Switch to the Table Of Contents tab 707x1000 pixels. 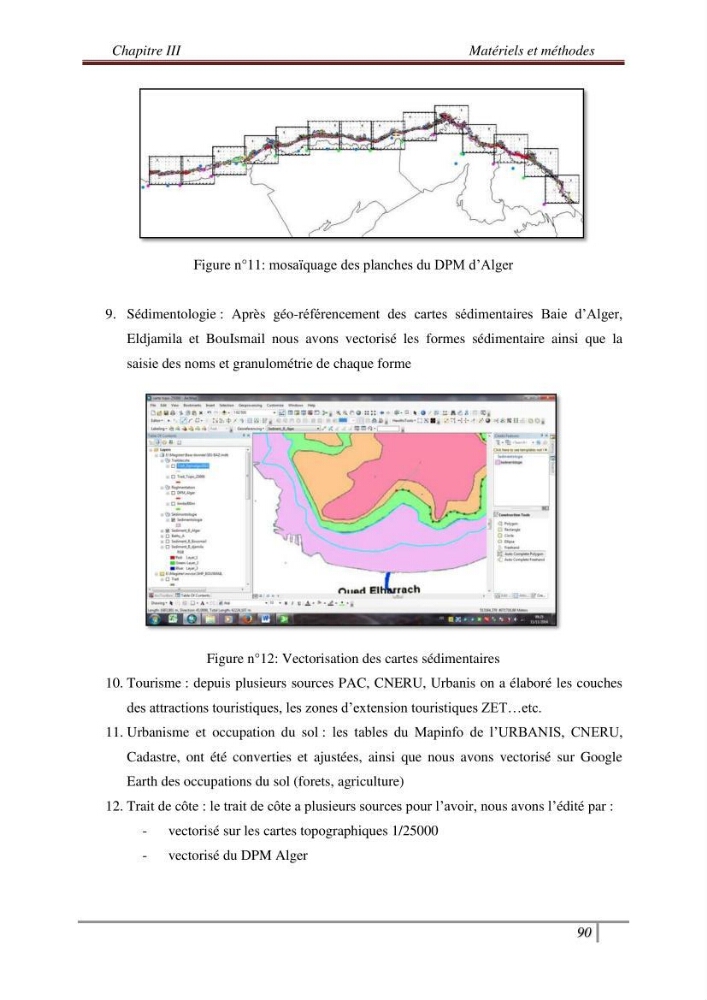[193, 596]
